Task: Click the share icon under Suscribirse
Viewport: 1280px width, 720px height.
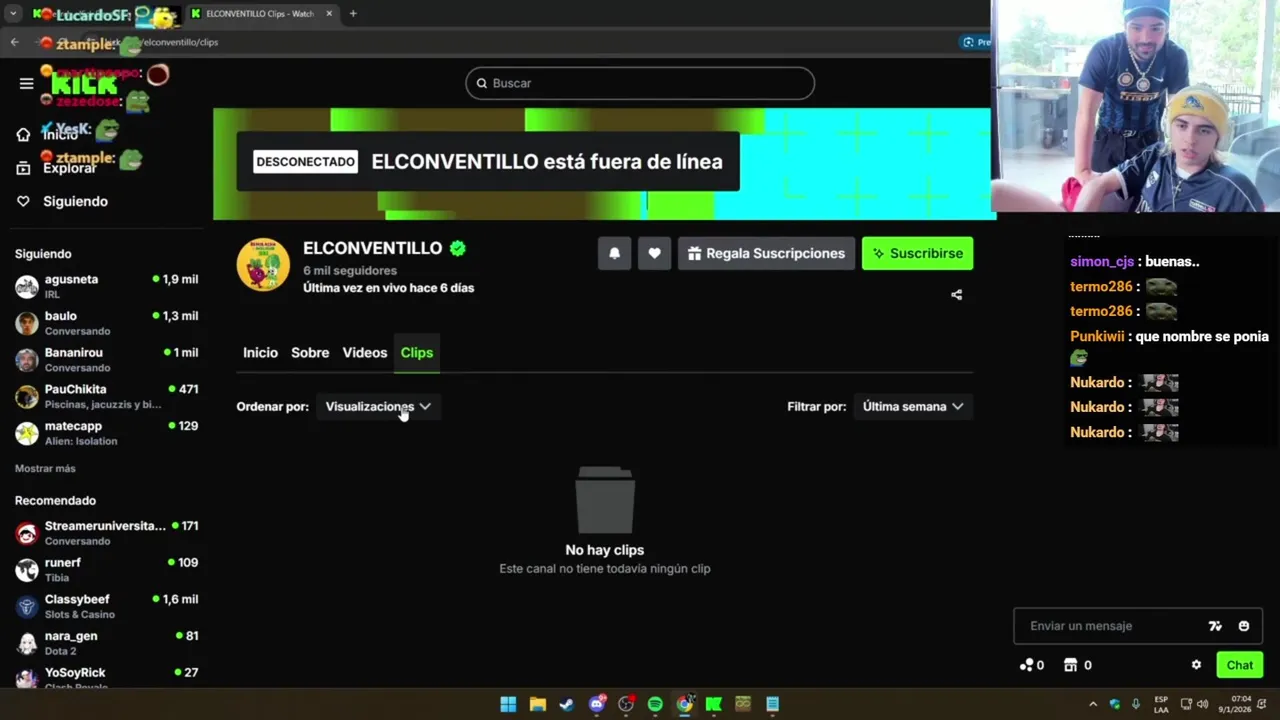Action: [956, 295]
